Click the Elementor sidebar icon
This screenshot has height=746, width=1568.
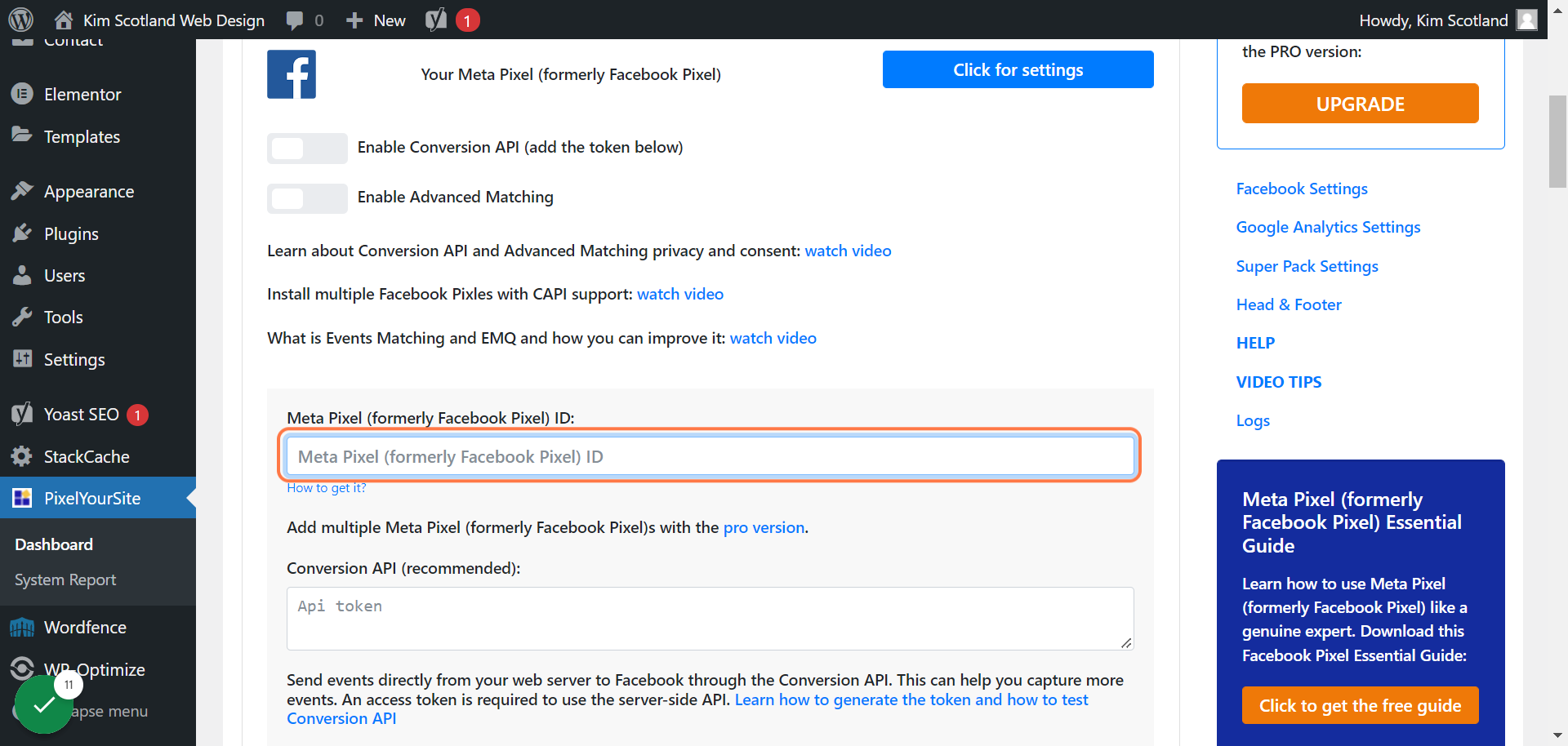(x=22, y=94)
